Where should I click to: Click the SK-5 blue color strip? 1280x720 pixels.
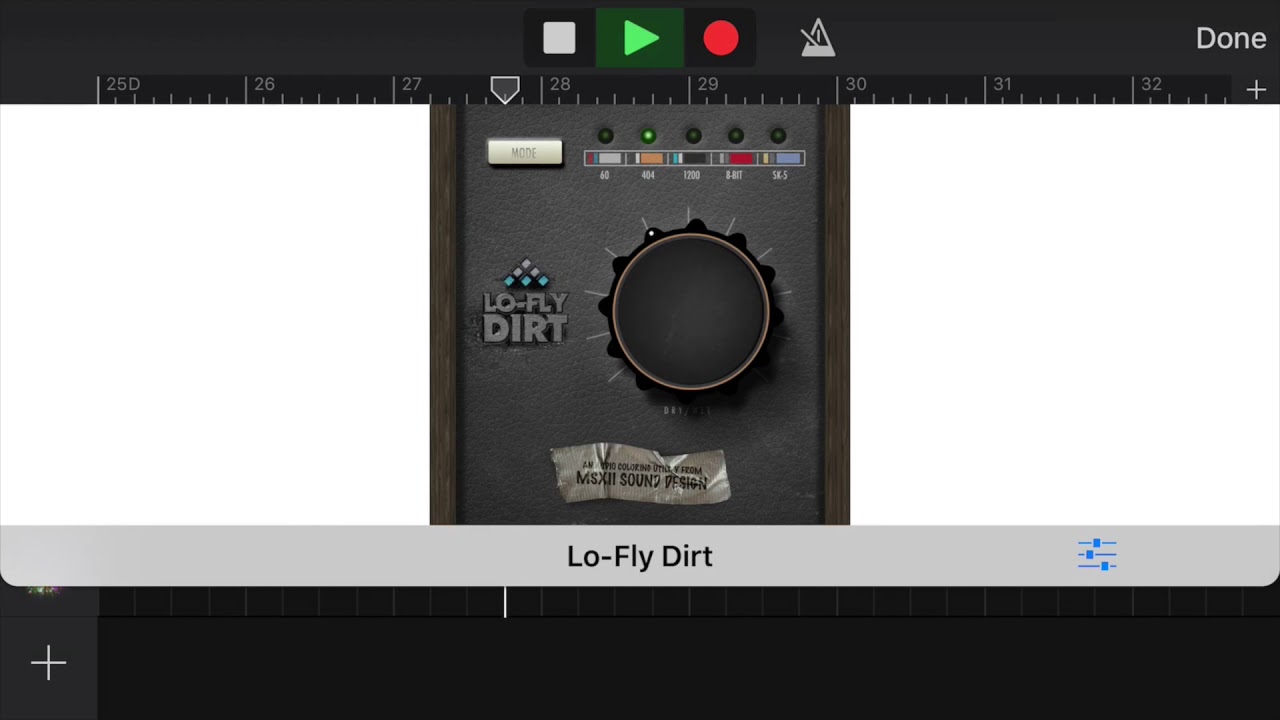tap(782, 158)
